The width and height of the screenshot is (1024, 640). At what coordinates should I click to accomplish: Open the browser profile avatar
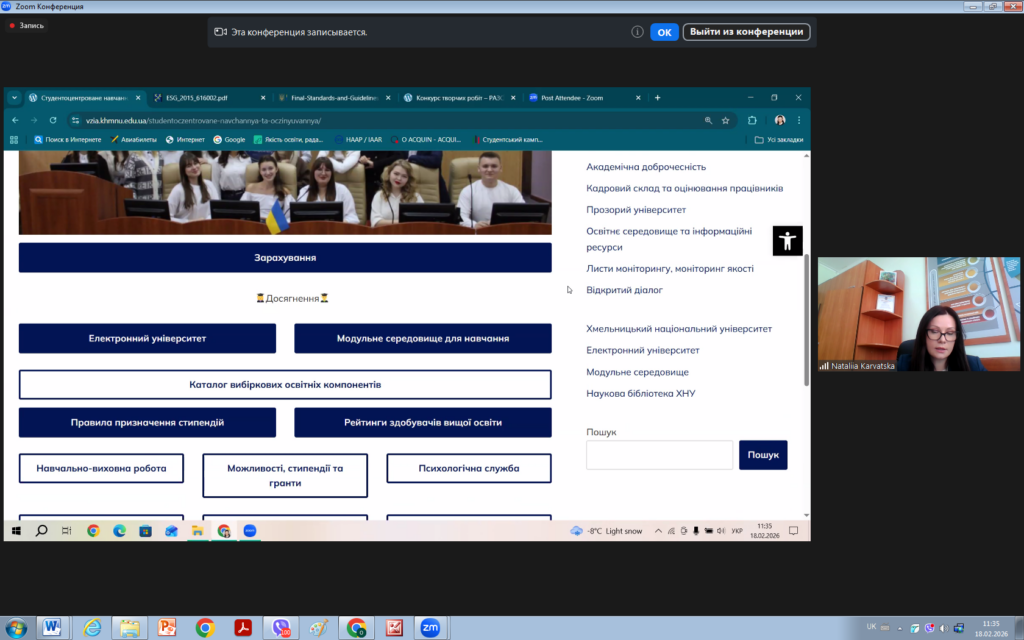[x=779, y=120]
